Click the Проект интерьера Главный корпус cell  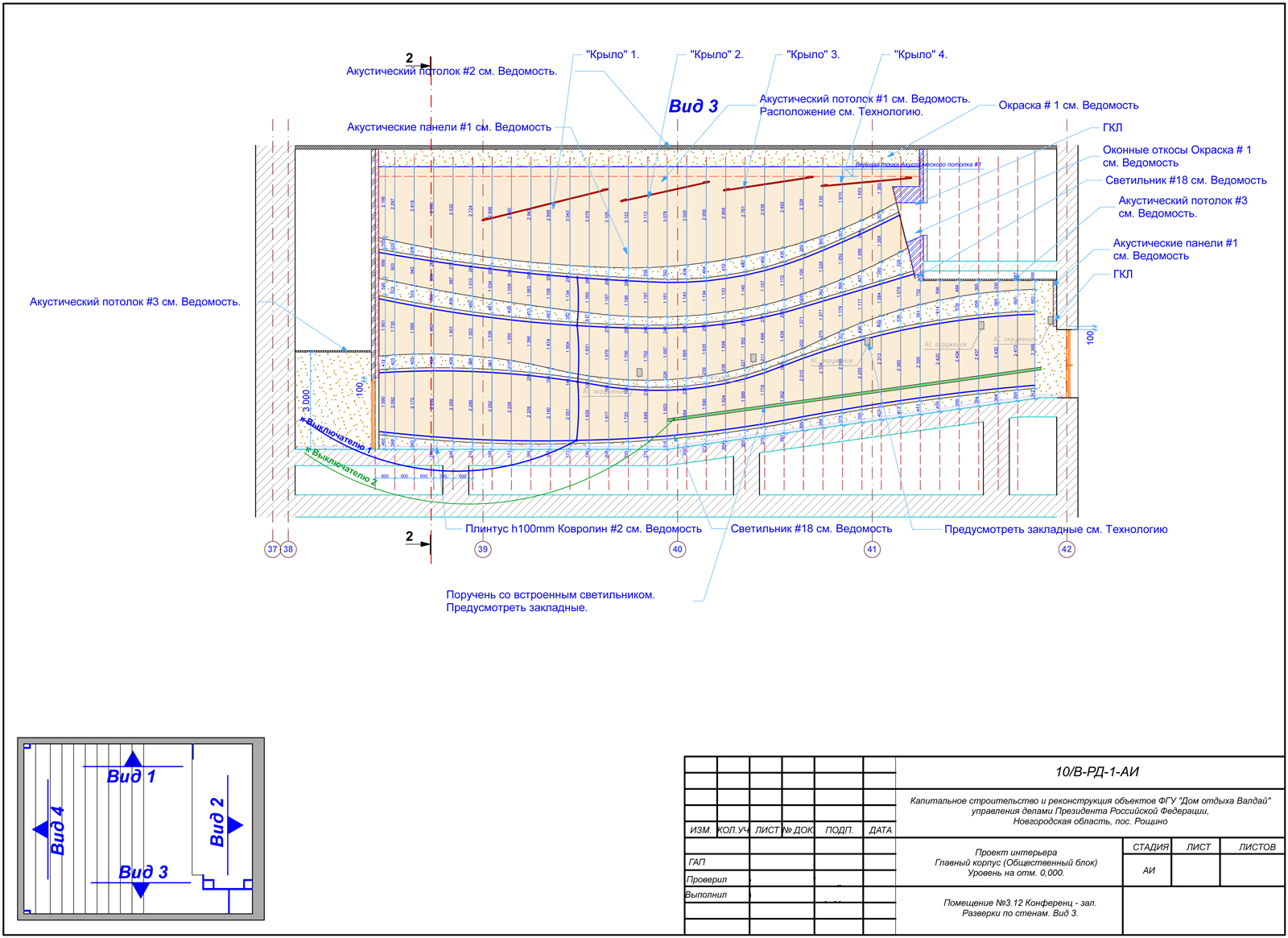pos(1016,862)
